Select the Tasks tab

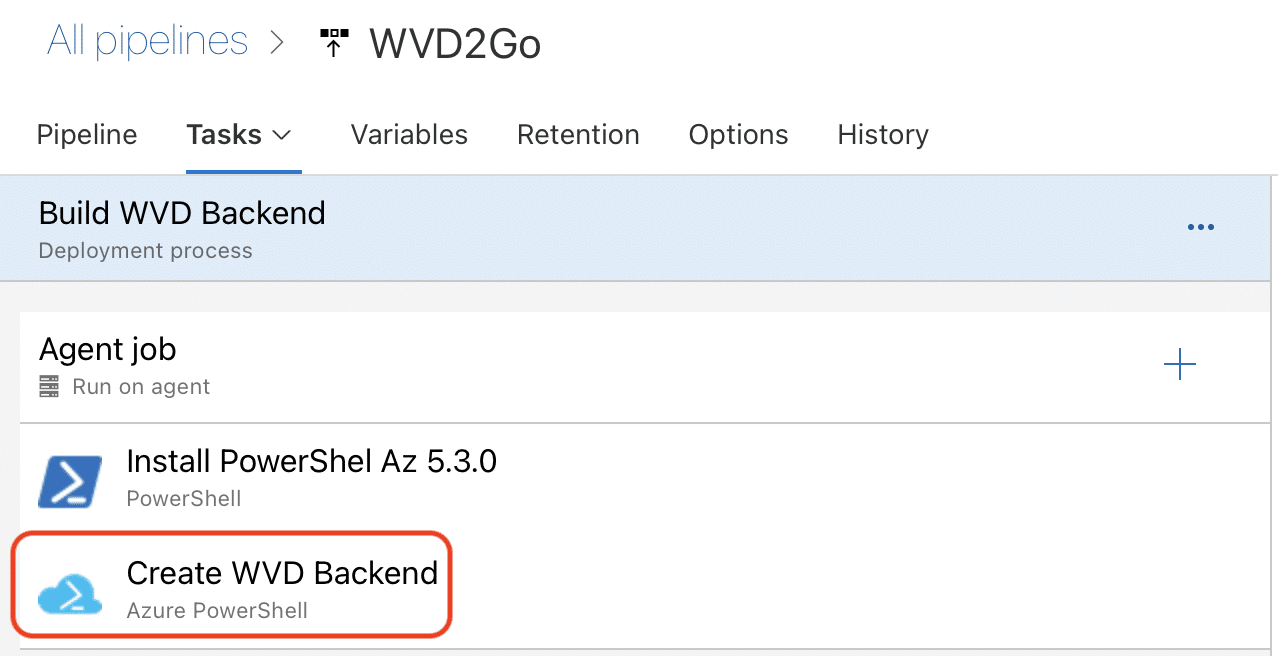(224, 135)
